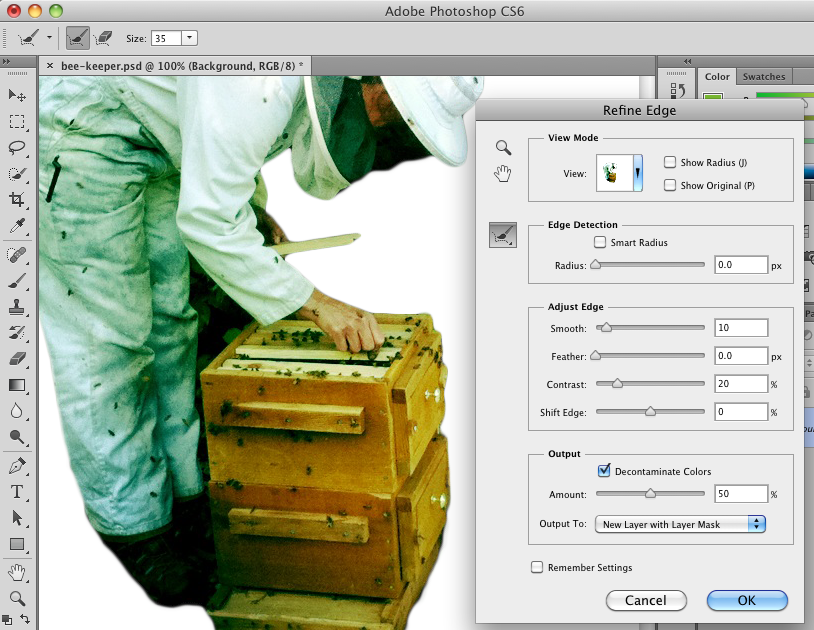Enable the Show Radius checkbox
Screen dimensions: 814x630
pyautogui.click(x=670, y=162)
